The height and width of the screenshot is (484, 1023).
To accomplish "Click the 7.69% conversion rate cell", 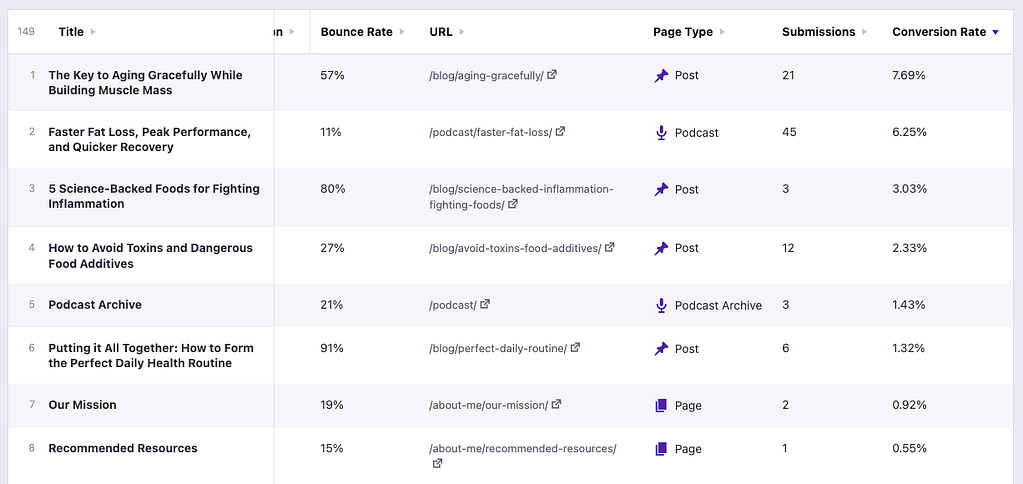I will (x=909, y=75).
